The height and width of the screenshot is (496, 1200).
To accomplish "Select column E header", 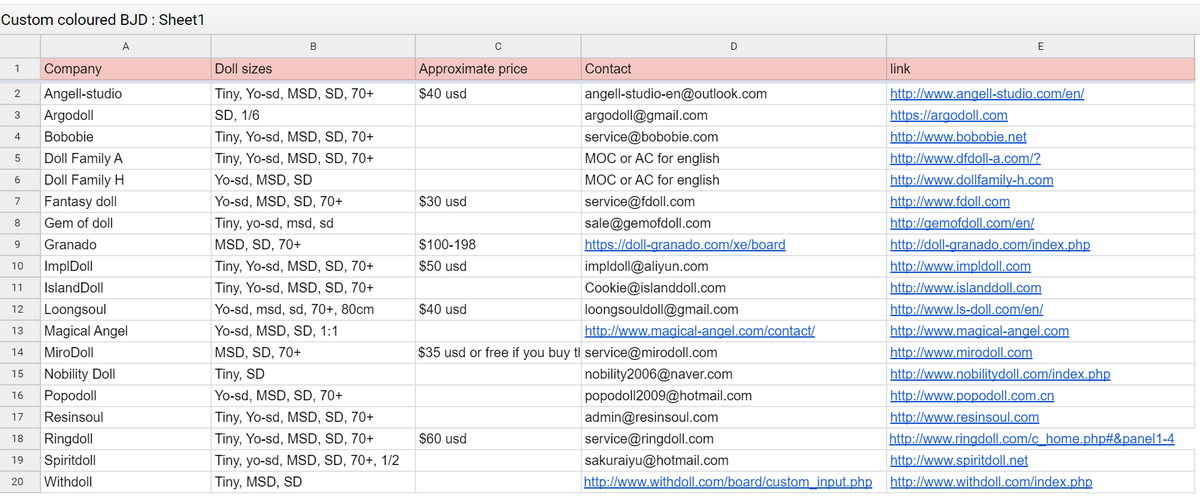I will click(1041, 46).
